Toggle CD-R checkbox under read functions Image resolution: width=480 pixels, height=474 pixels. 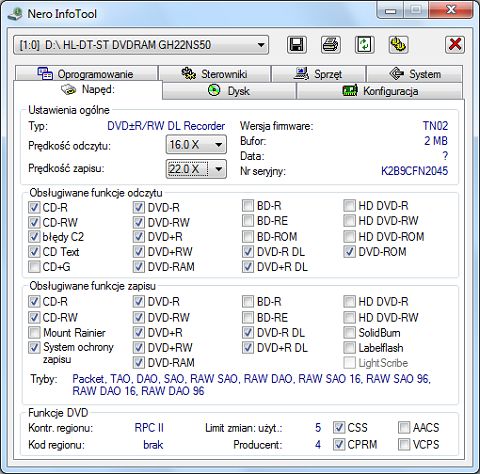point(34,207)
